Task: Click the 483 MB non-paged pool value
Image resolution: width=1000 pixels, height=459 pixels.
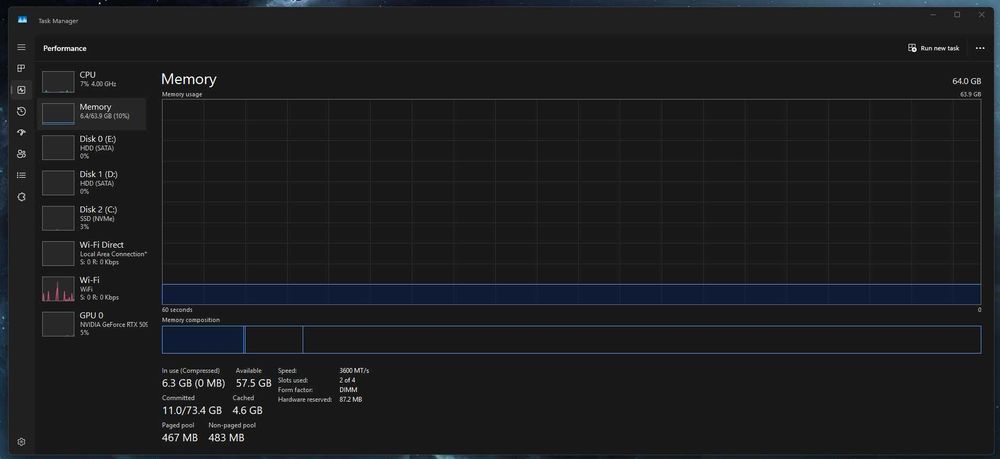Action: click(226, 437)
